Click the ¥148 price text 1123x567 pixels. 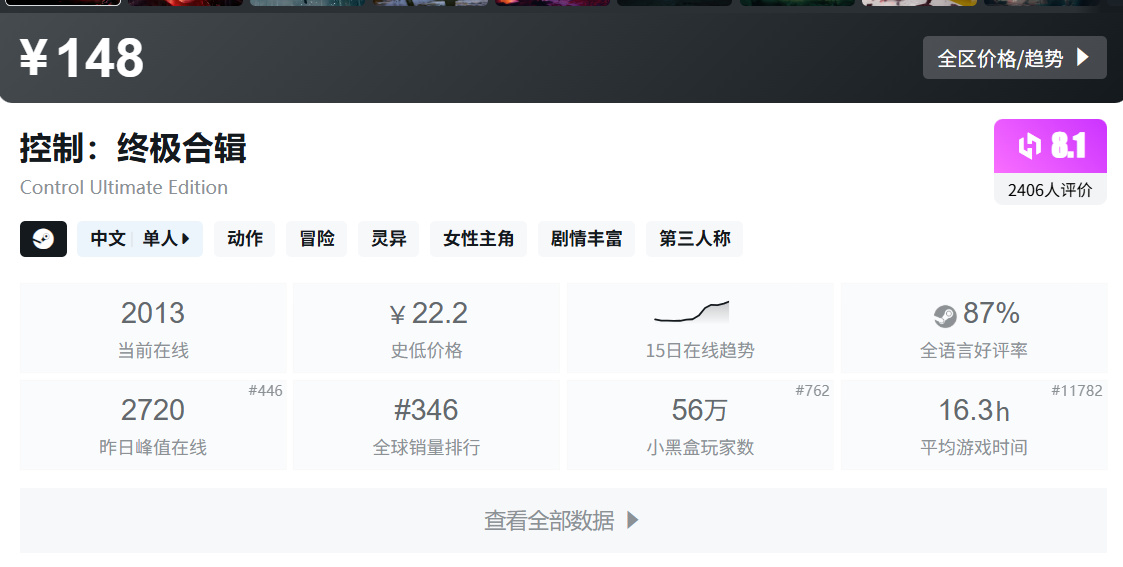pyautogui.click(x=82, y=58)
